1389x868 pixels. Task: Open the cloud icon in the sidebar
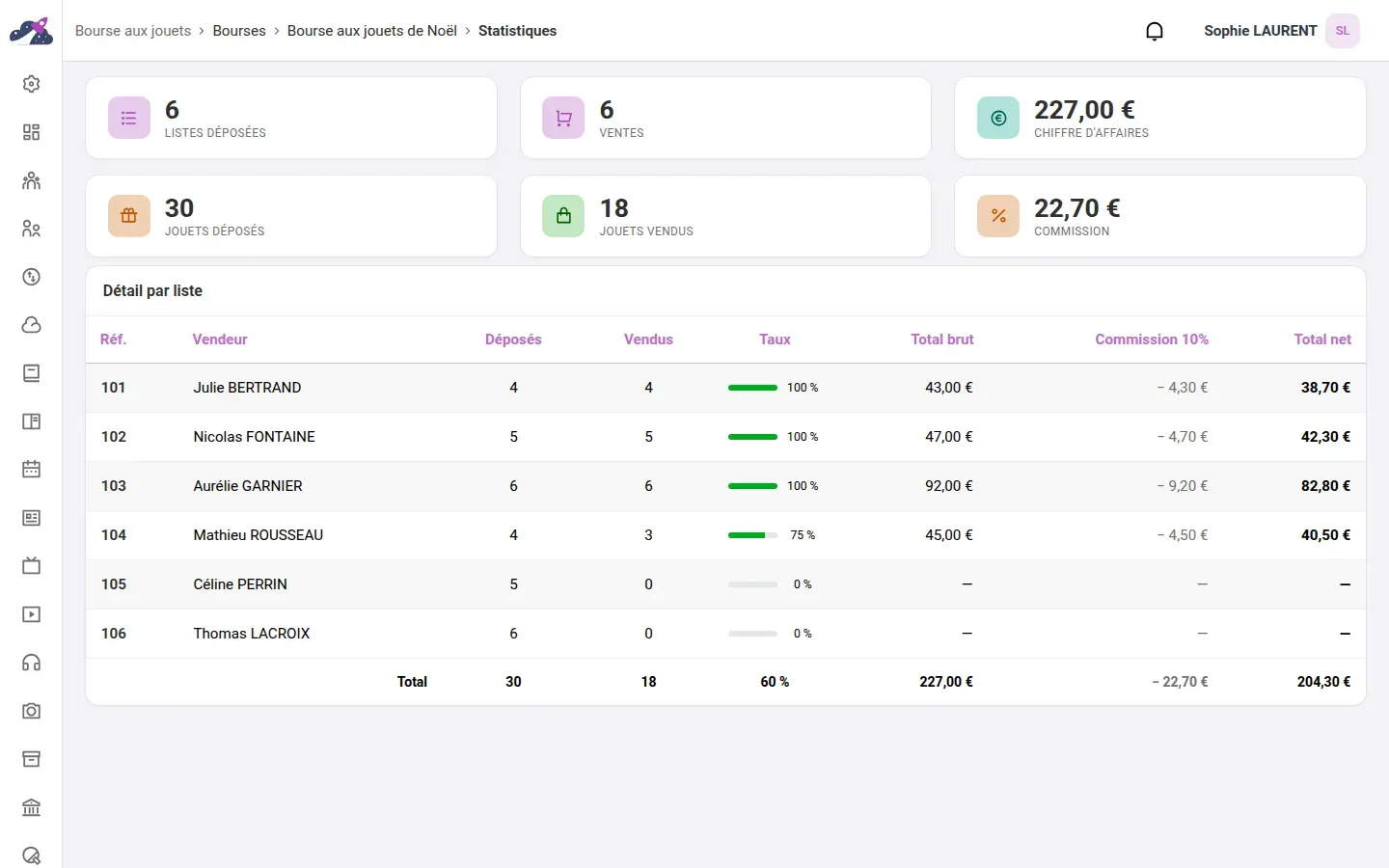[31, 325]
